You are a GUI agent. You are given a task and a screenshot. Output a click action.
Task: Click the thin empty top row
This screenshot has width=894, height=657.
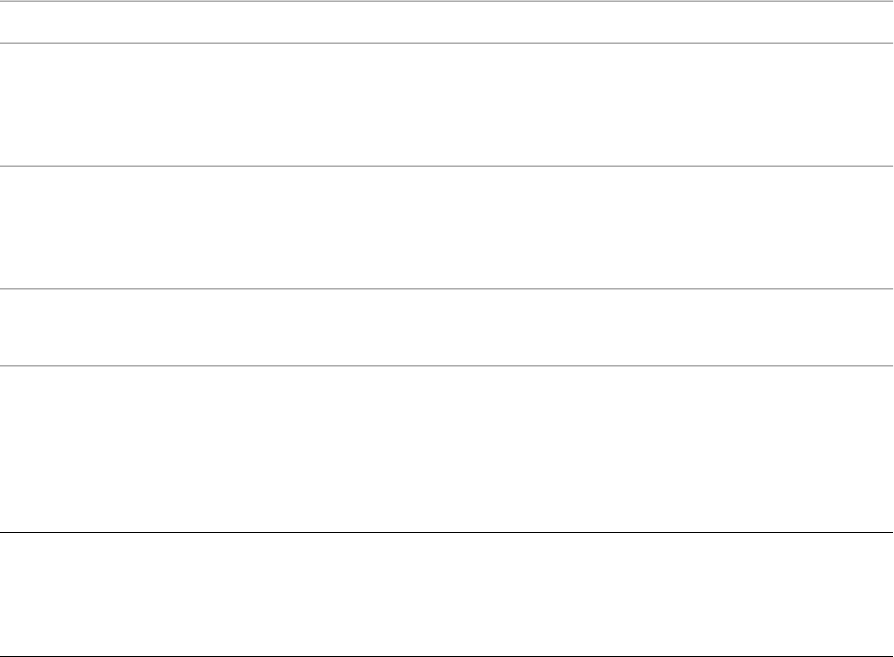coord(447,22)
